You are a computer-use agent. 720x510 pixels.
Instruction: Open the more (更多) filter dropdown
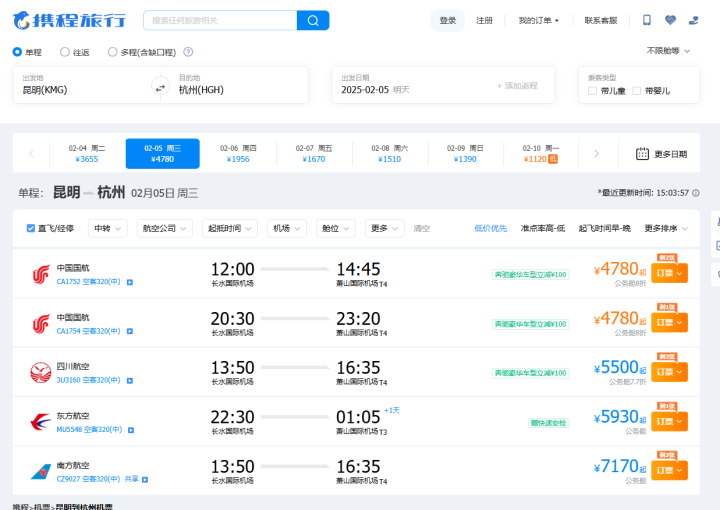tap(384, 228)
